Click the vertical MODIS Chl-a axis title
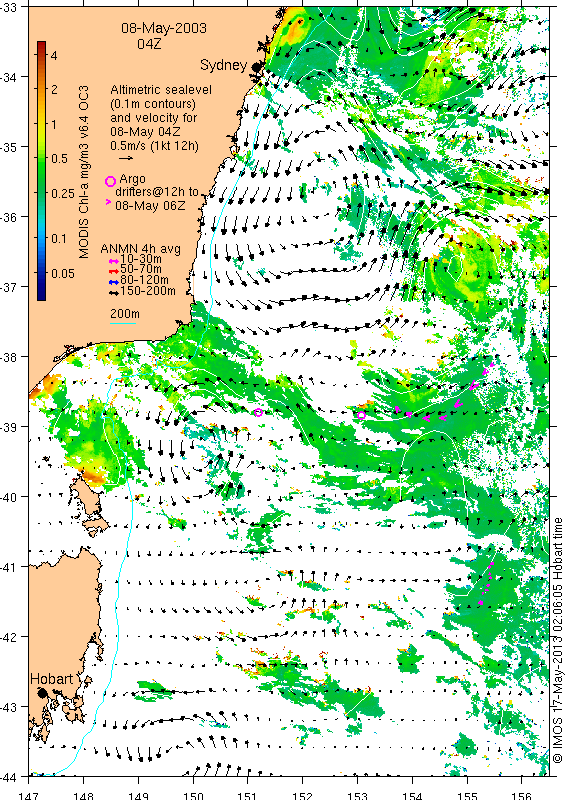This screenshot has height=800, width=570. (84, 172)
